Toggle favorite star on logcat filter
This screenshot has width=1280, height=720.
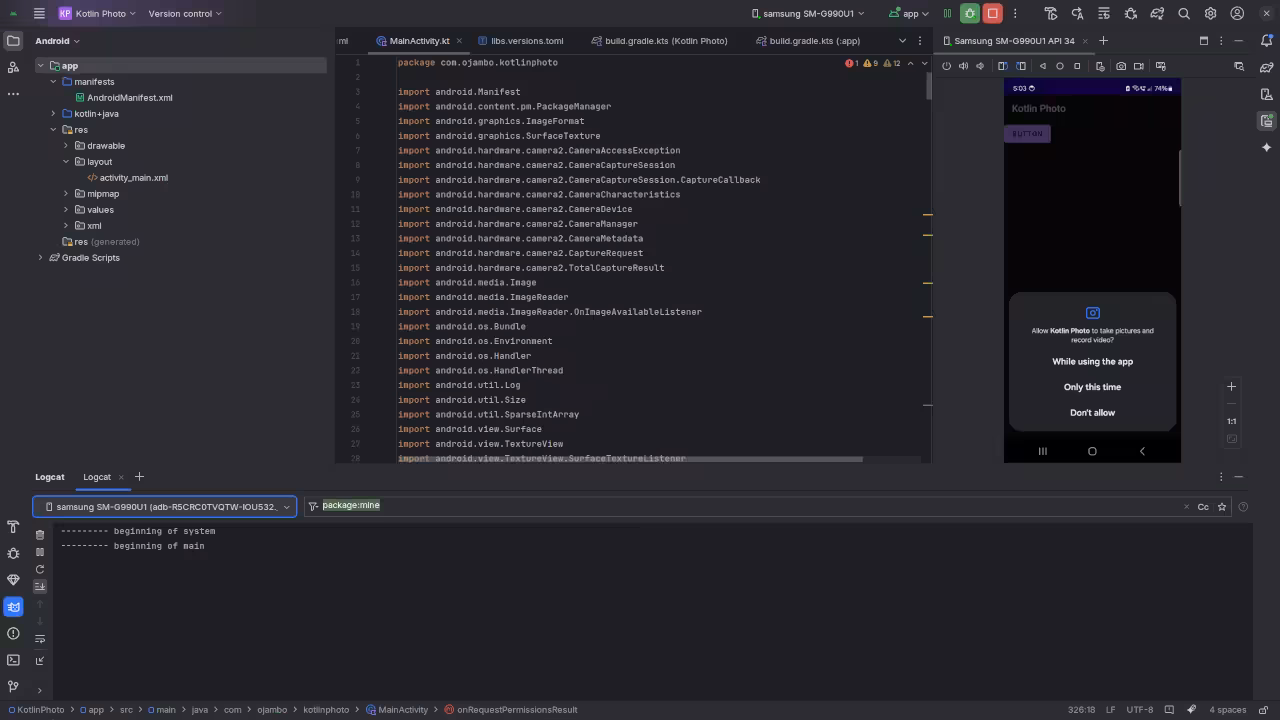(1222, 507)
